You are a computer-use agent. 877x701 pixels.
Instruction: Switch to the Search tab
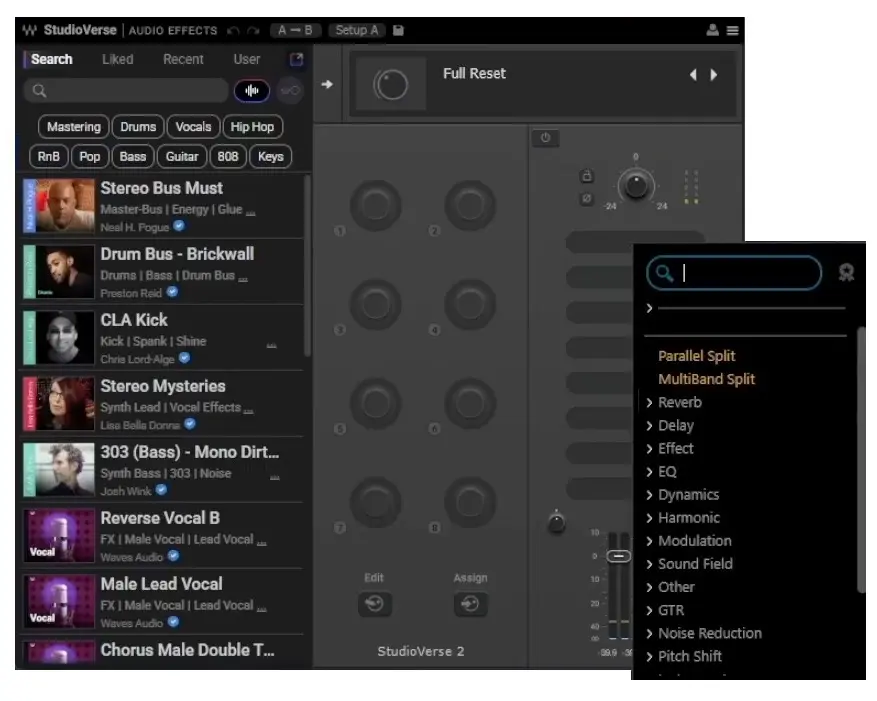51,59
